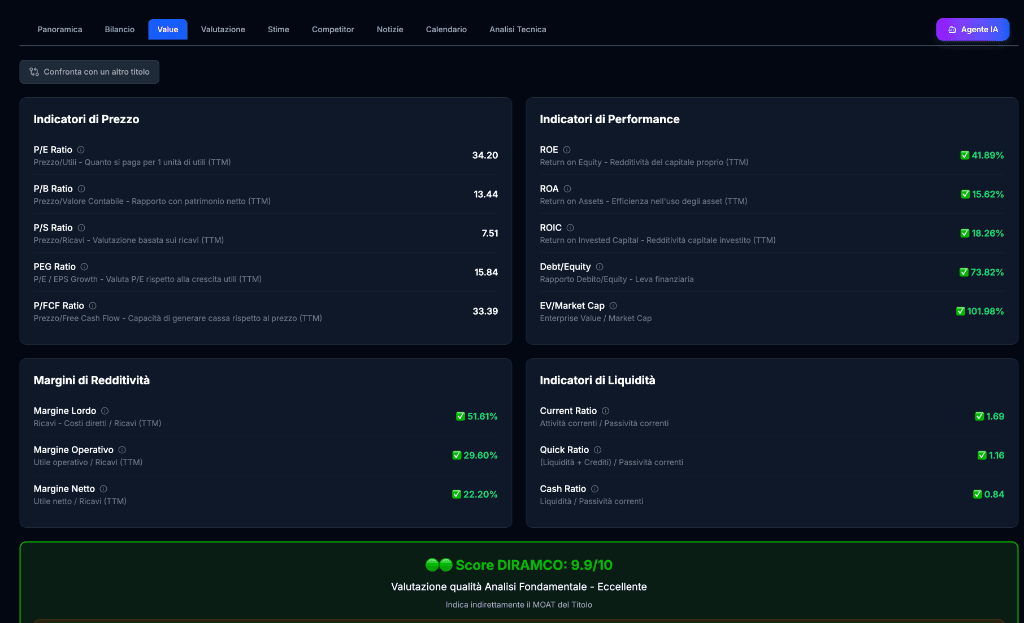Click the green check beside Margine Operativo 29.60%
Viewport: 1024px width, 623px height.
[456, 455]
